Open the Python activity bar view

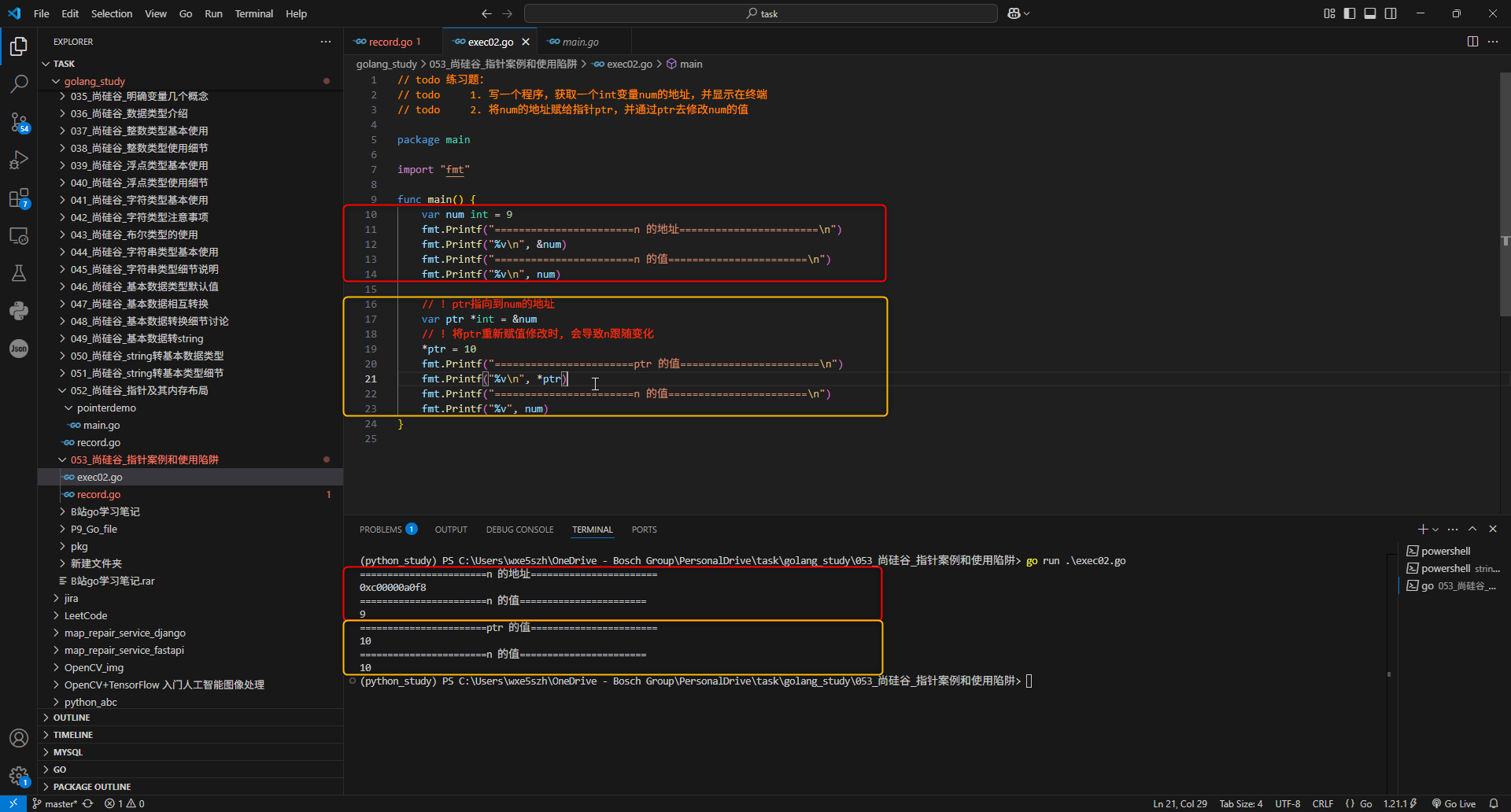[19, 311]
